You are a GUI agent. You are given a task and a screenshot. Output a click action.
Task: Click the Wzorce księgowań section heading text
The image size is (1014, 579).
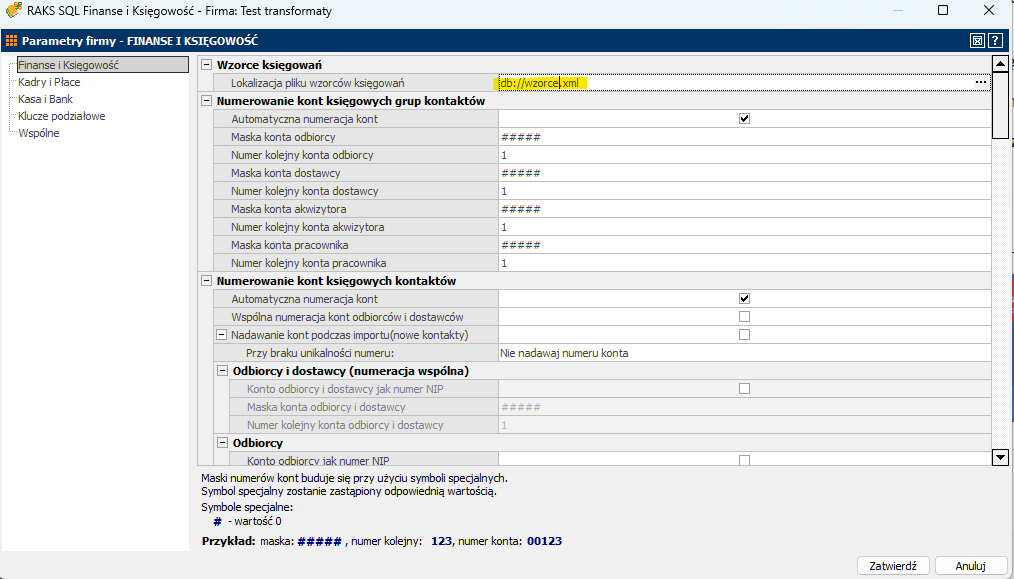[x=269, y=65]
